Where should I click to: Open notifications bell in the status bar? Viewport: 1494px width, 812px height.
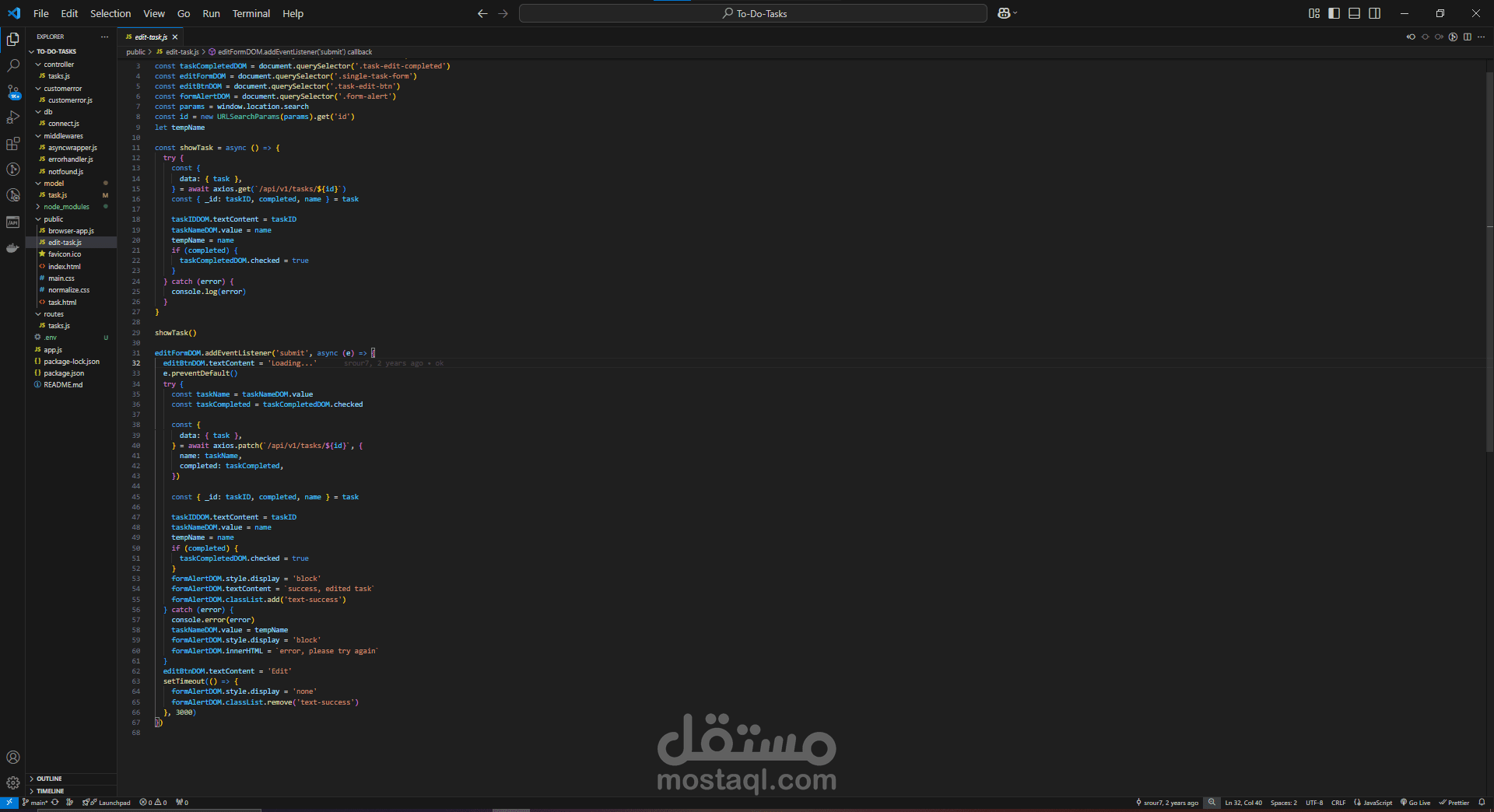click(x=1482, y=803)
